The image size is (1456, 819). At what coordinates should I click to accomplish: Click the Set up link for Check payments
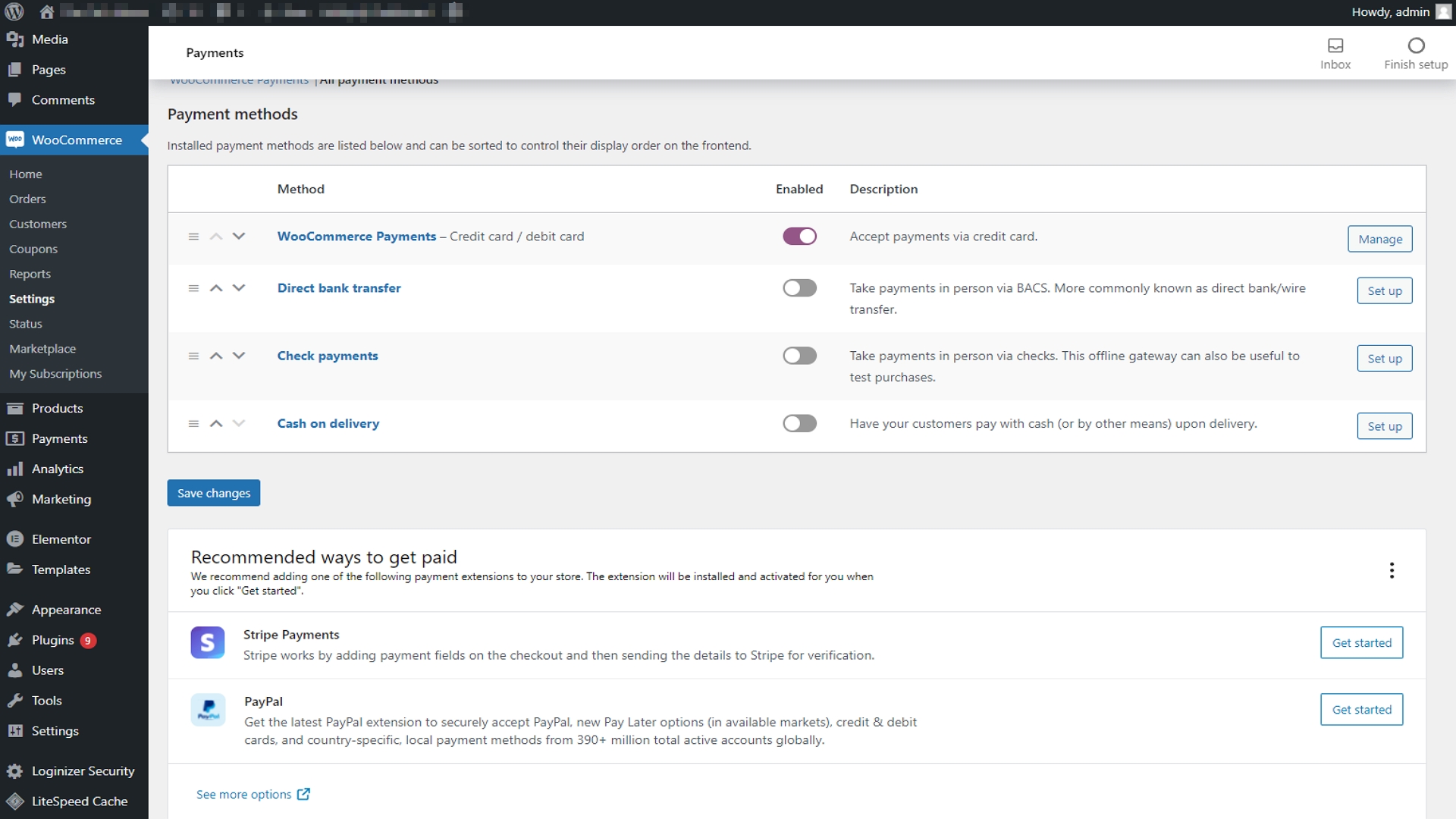coord(1385,358)
